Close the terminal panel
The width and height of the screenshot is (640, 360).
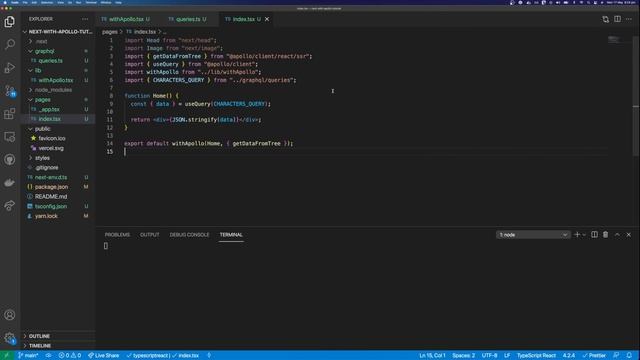[629, 235]
